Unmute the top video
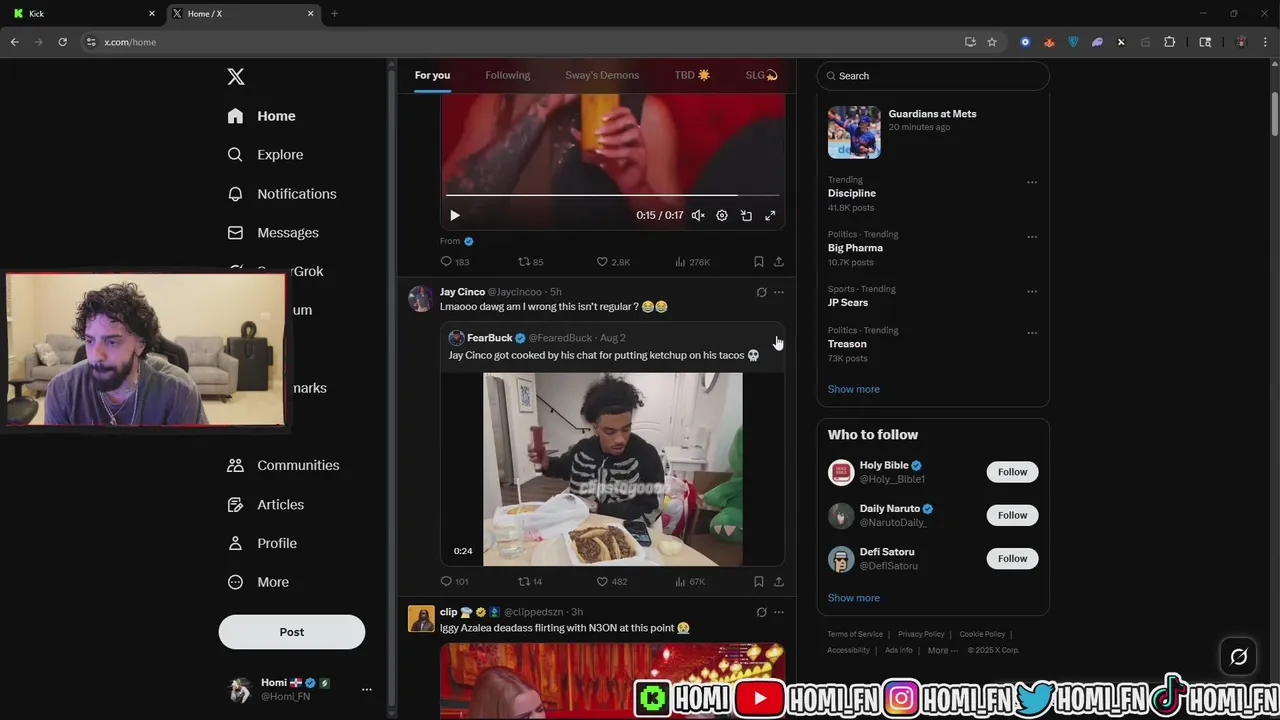Screen dimensions: 1280x720 click(x=698, y=215)
